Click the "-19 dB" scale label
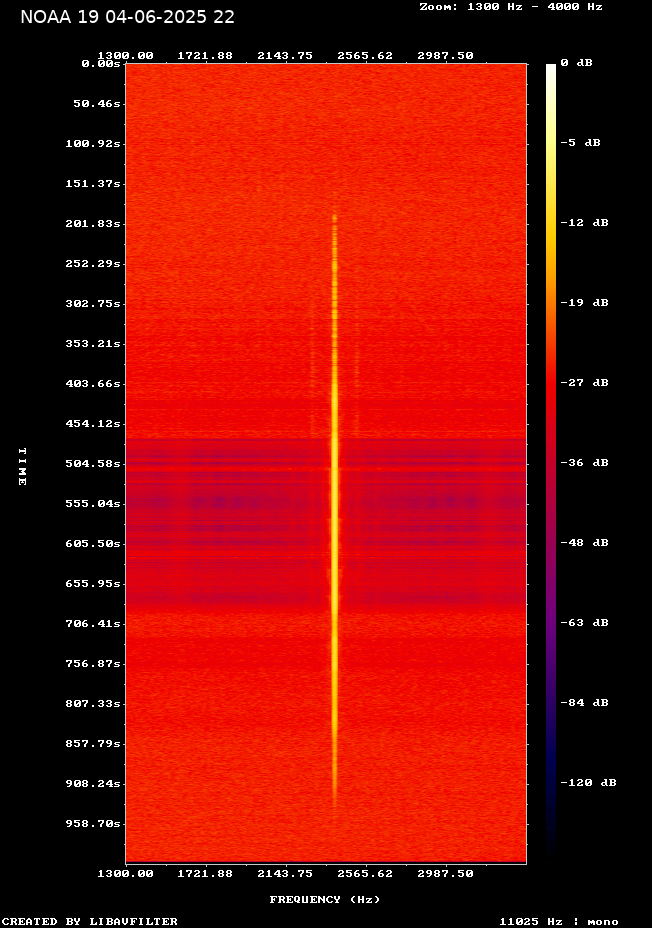The image size is (652, 928). (x=585, y=302)
